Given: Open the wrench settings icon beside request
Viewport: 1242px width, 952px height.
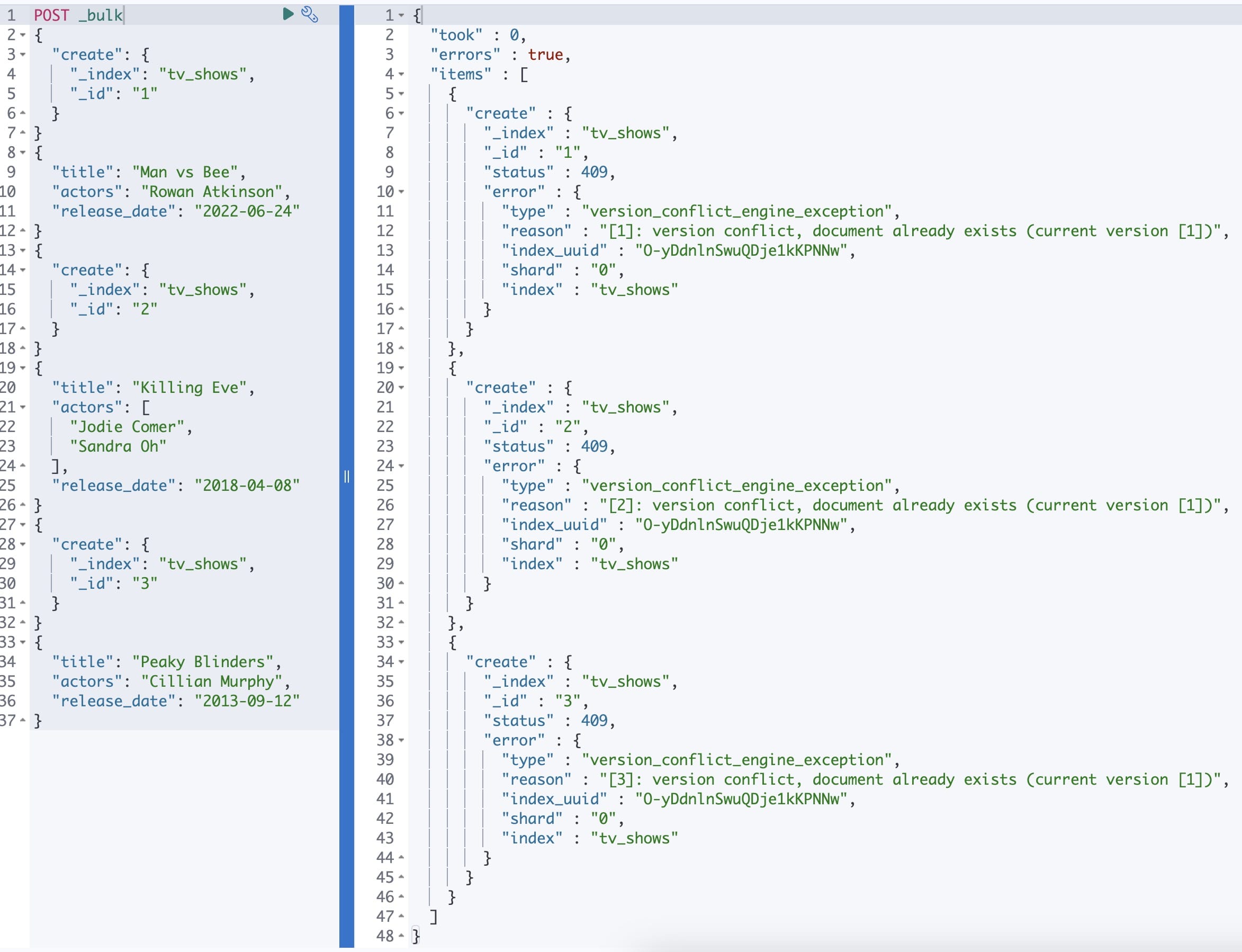Looking at the screenshot, I should 309,14.
